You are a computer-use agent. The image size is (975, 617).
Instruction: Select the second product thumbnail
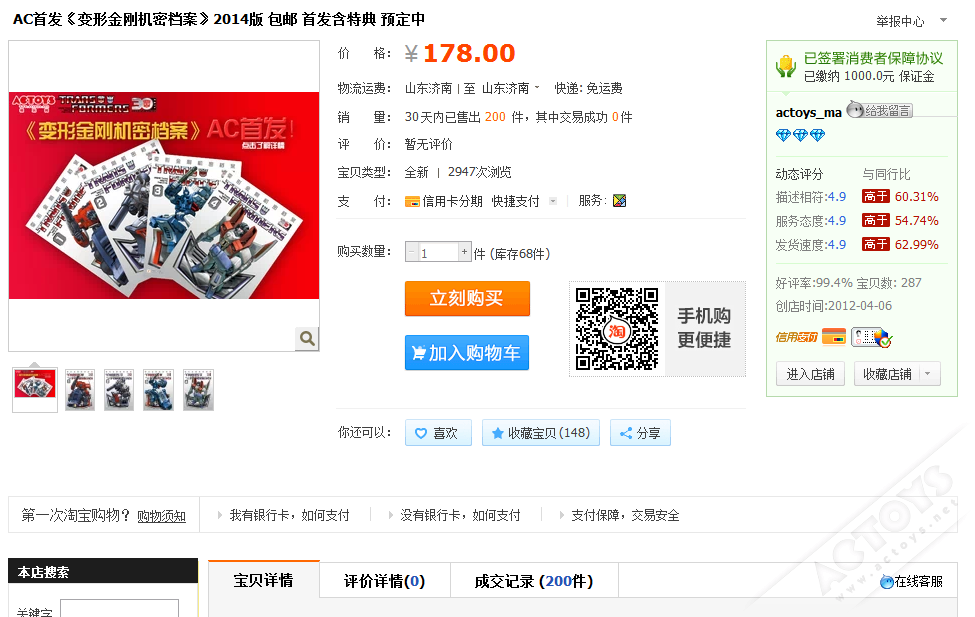point(80,390)
